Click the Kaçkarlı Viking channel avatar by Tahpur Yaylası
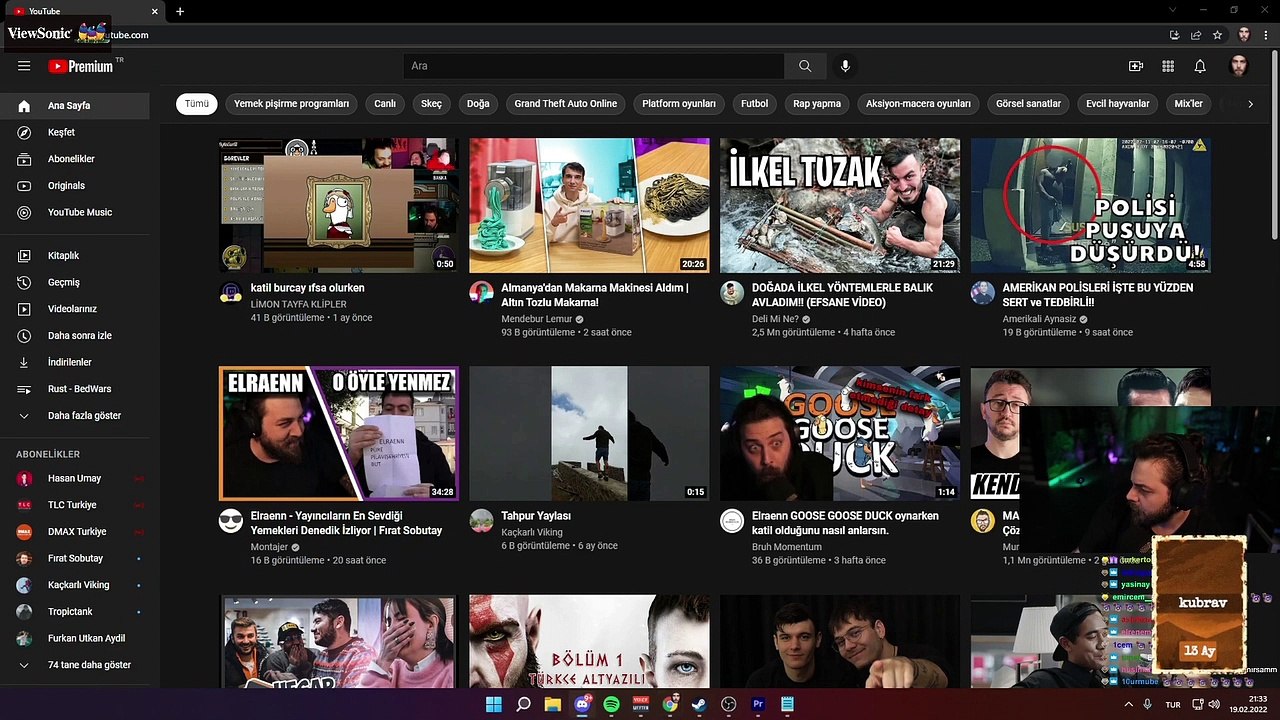Image resolution: width=1280 pixels, height=720 pixels. (x=481, y=520)
